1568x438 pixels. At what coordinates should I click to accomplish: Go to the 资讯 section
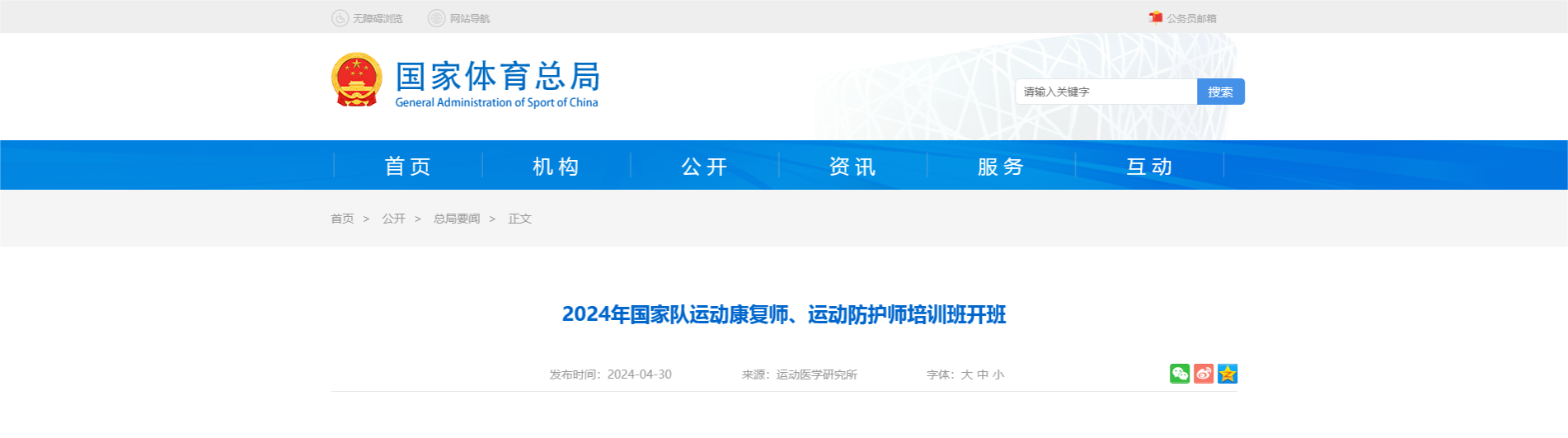pyautogui.click(x=853, y=167)
